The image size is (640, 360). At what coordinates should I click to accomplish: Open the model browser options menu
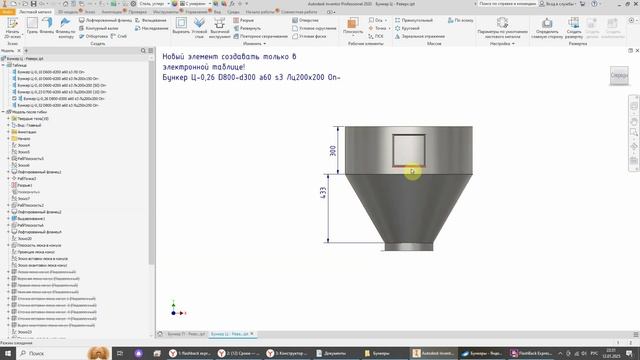pyautogui.click(x=151, y=51)
